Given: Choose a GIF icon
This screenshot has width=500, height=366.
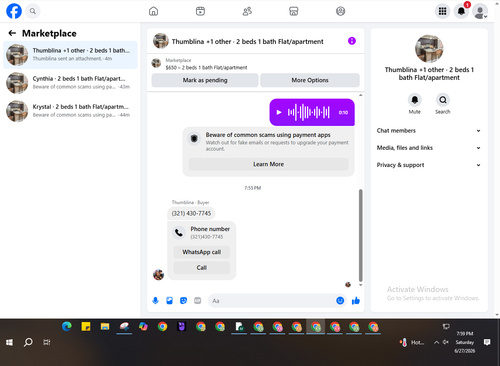Looking at the screenshot, I should [198, 301].
